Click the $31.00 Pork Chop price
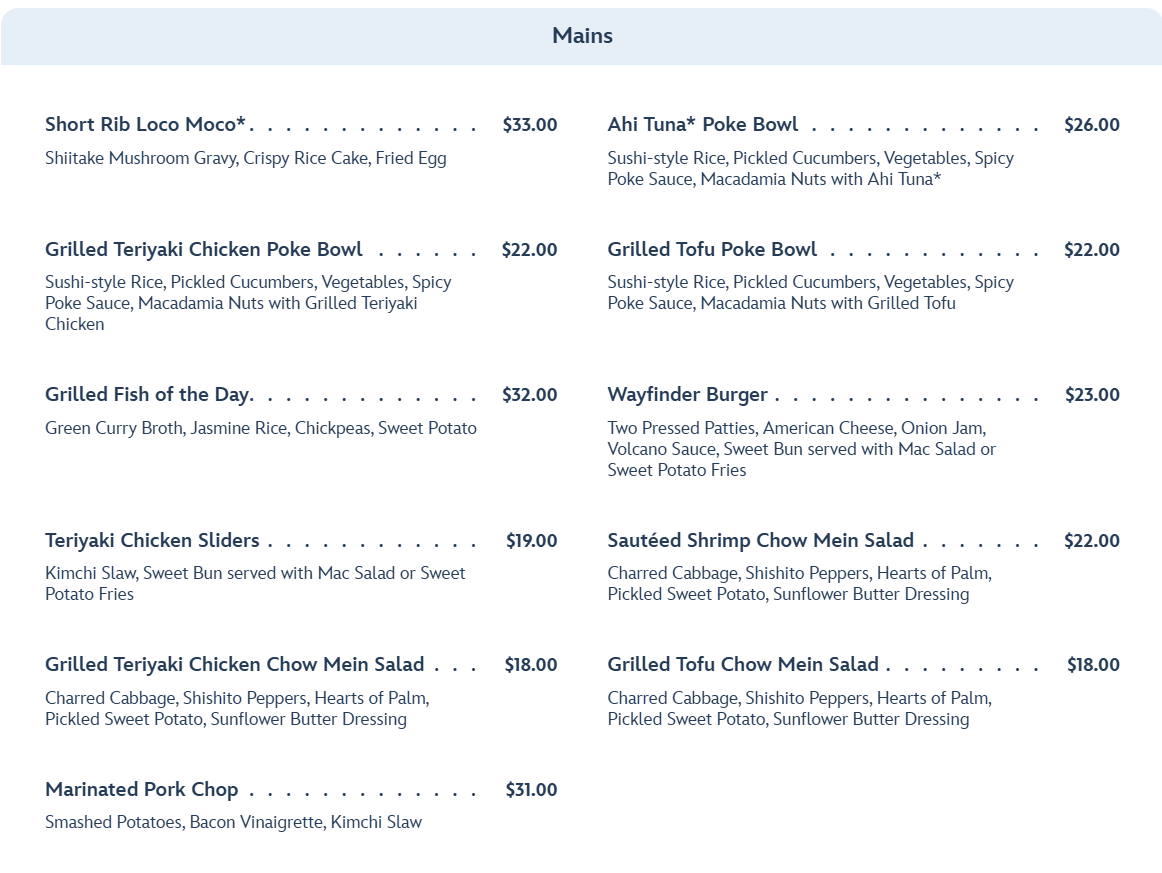This screenshot has width=1162, height=873. tap(531, 790)
